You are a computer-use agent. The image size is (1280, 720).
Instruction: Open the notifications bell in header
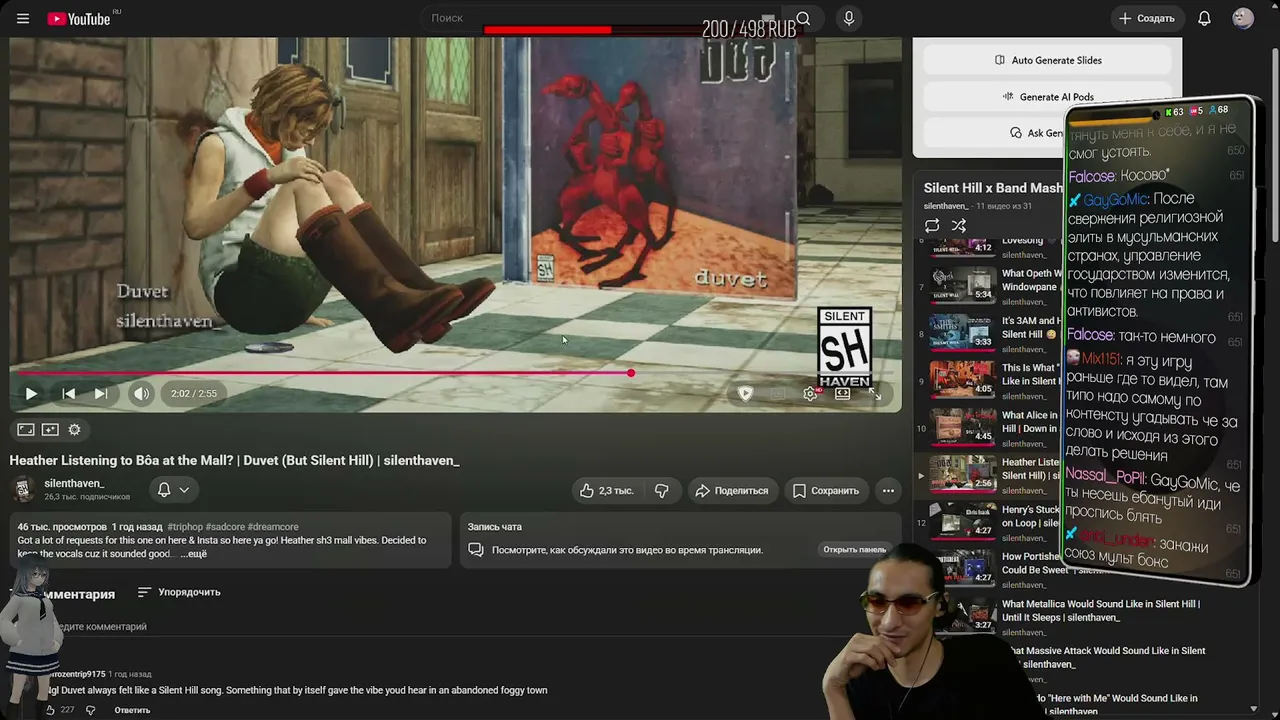coord(1204,18)
